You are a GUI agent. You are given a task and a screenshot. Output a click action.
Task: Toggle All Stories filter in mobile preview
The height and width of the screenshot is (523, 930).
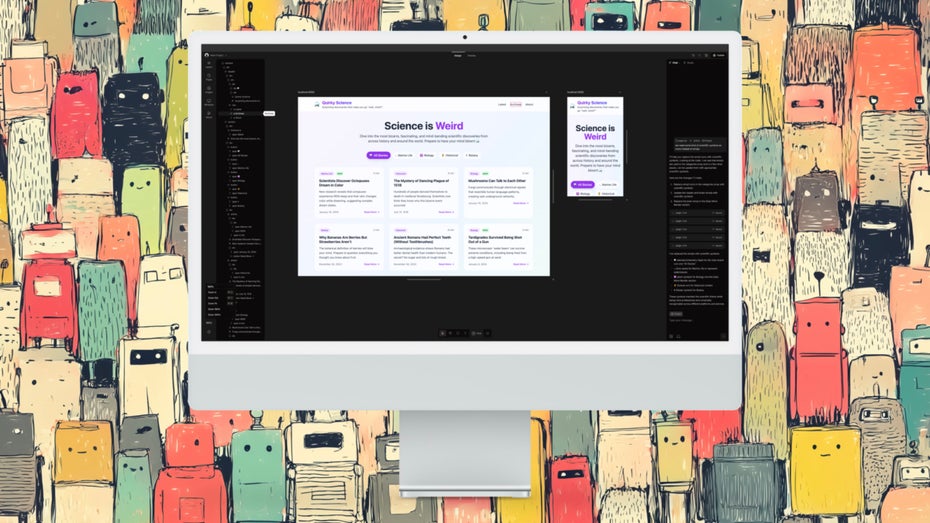(581, 184)
